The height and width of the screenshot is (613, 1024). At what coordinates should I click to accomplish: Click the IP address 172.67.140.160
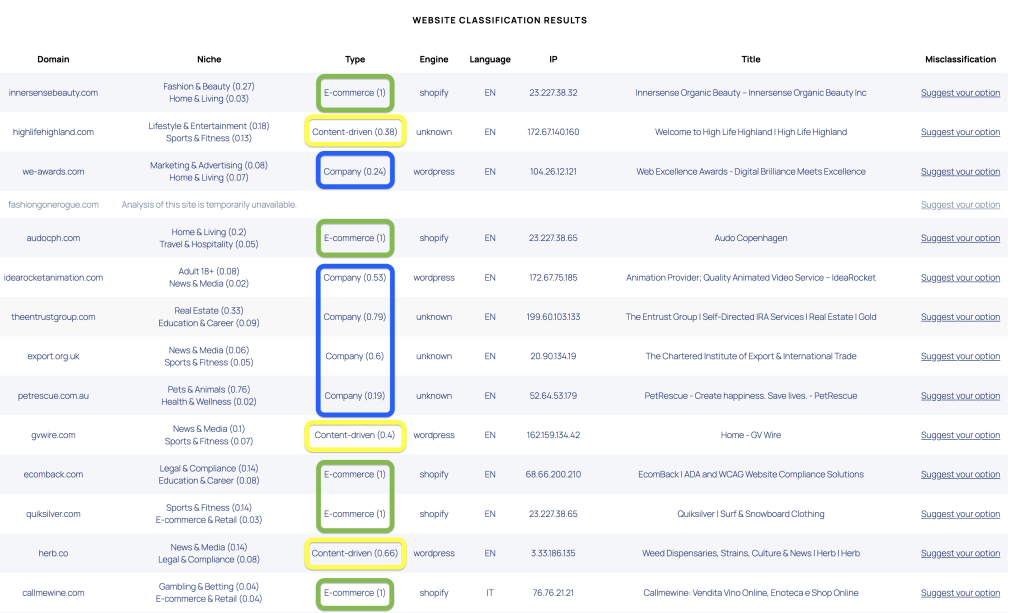[x=553, y=132]
